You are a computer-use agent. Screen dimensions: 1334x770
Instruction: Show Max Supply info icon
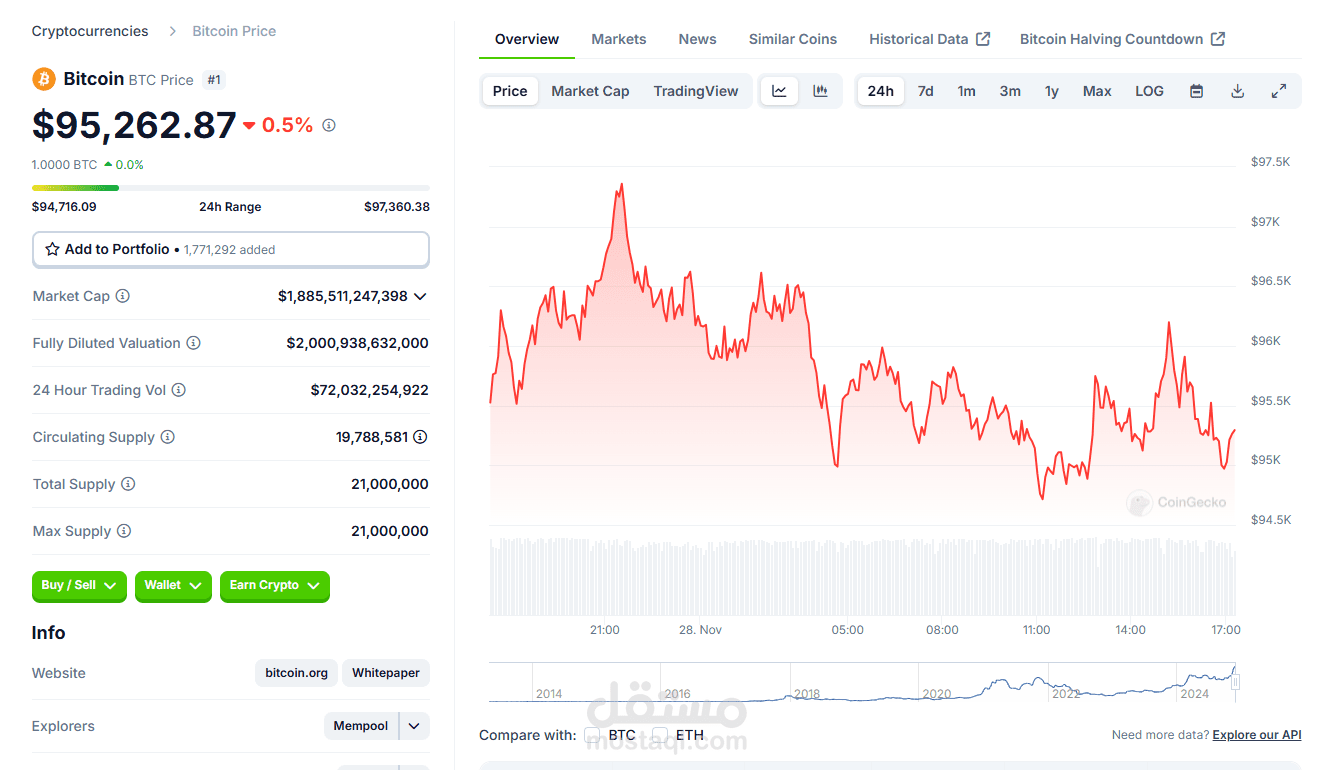(x=124, y=531)
